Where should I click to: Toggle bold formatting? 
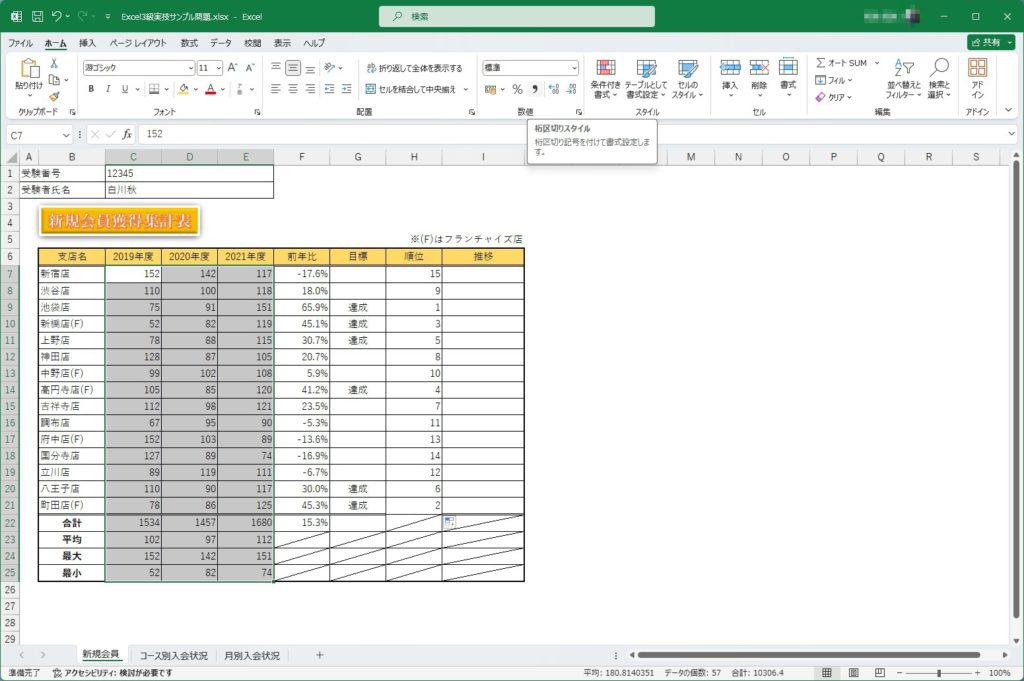(x=91, y=89)
